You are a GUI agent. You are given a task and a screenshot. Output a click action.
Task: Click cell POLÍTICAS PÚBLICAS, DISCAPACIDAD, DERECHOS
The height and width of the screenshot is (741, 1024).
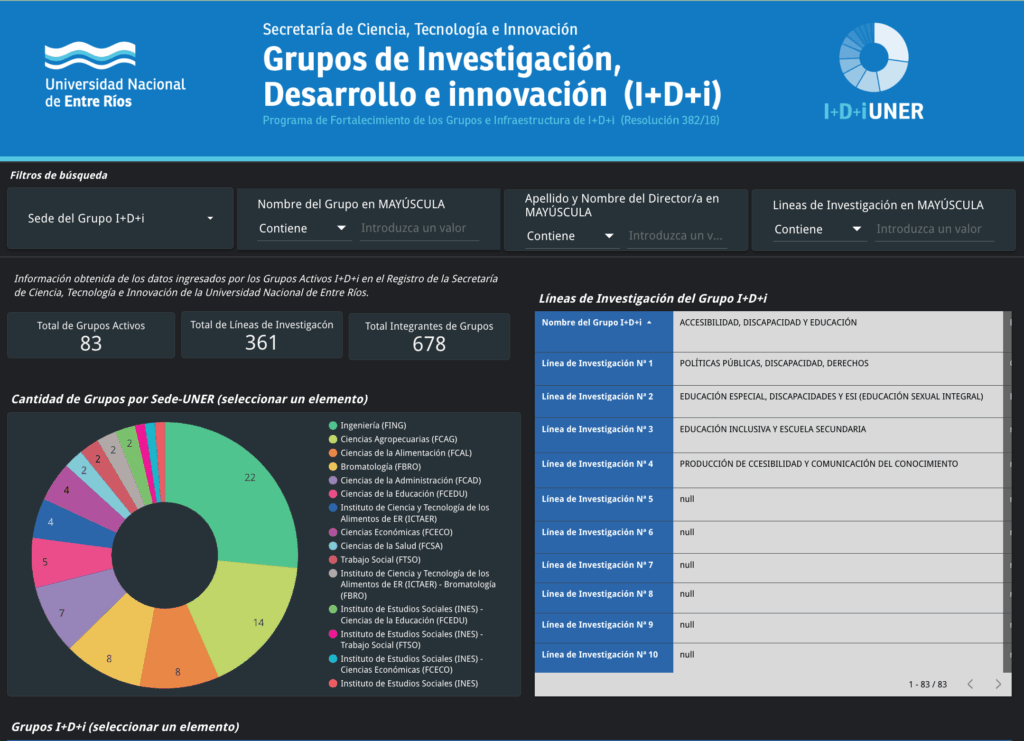pos(838,369)
